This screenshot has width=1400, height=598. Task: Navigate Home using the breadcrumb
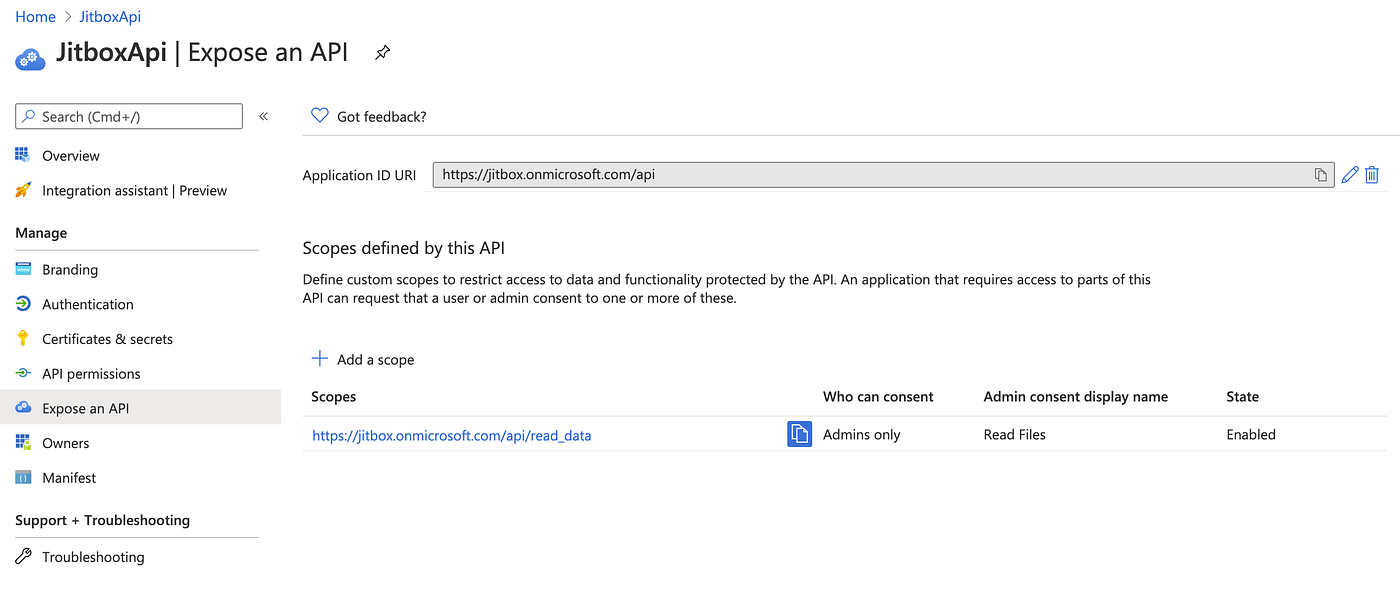pyautogui.click(x=35, y=16)
